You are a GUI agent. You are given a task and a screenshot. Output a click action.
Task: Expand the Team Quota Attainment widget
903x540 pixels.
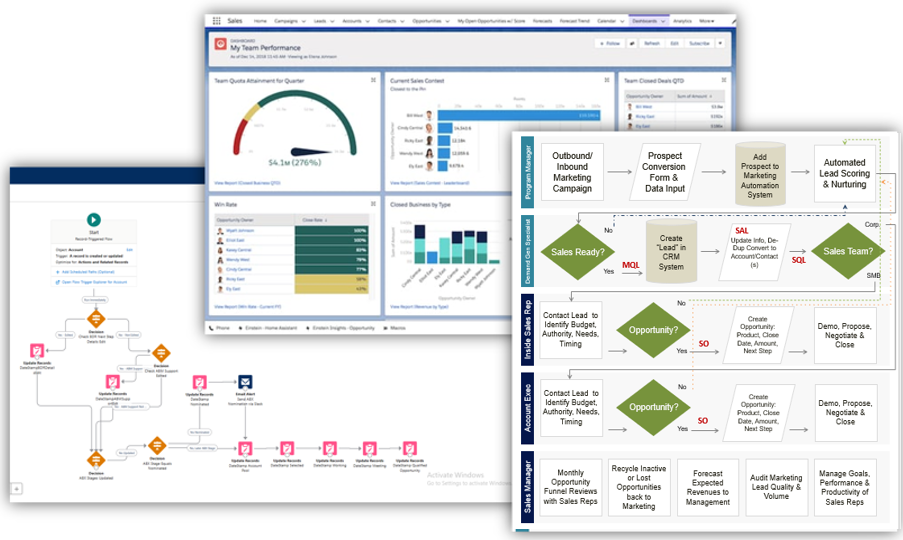tap(373, 80)
